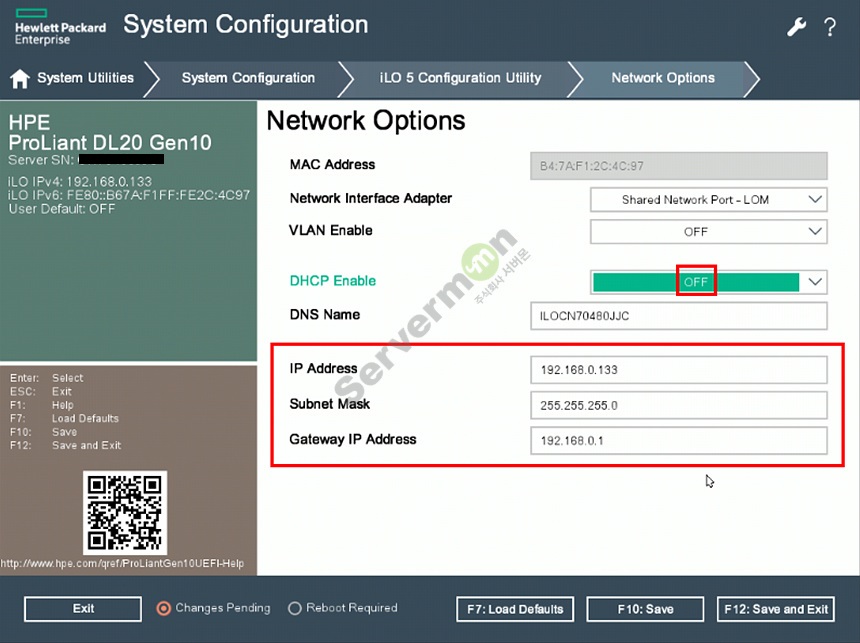The image size is (860, 643).
Task: Select the Network Options breadcrumb
Action: 663,78
